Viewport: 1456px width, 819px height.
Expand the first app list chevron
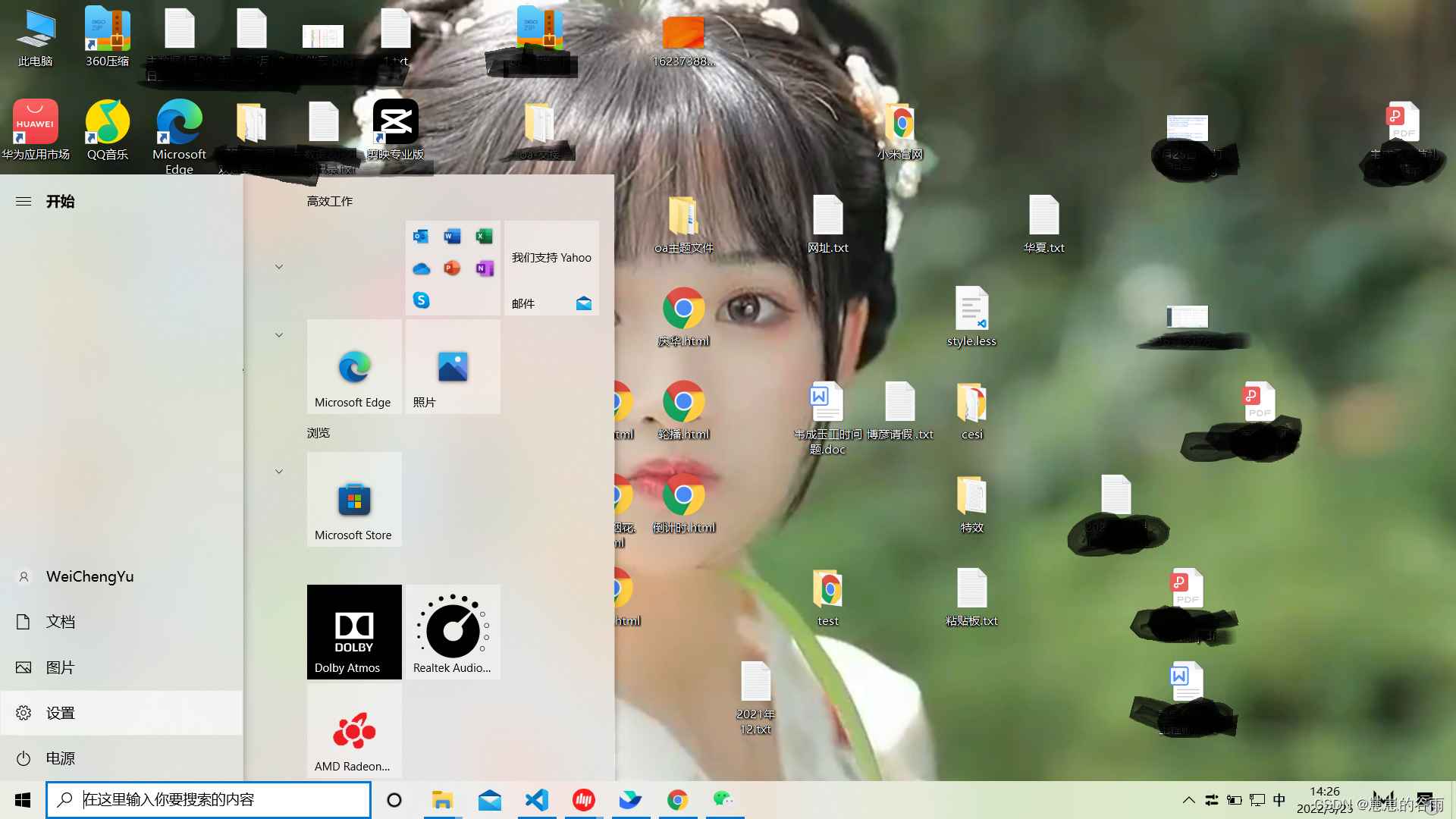(279, 267)
